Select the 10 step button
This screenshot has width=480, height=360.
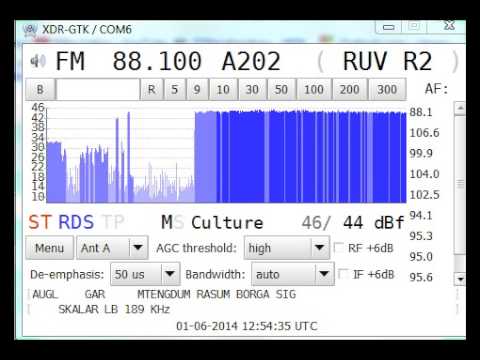223,89
